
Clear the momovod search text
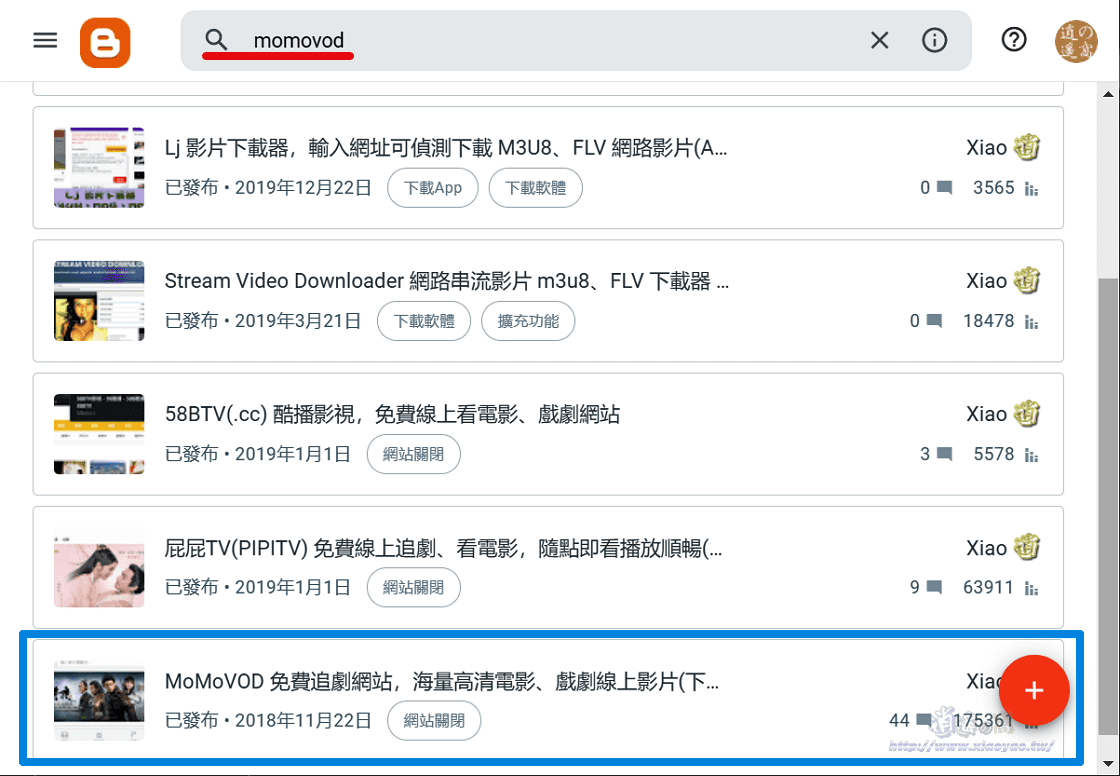click(880, 40)
